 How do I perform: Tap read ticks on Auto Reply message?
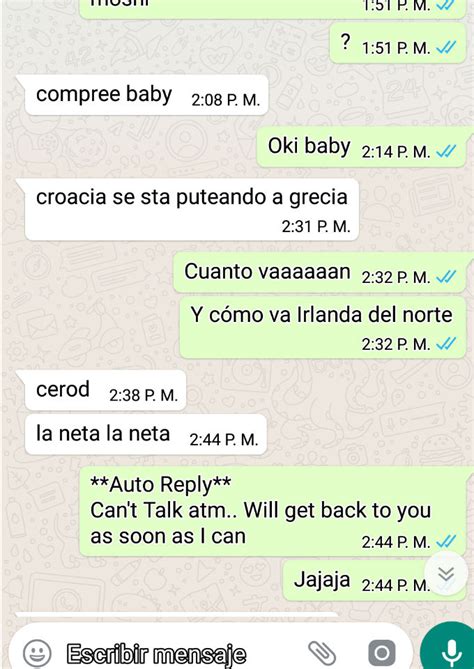tap(446, 542)
